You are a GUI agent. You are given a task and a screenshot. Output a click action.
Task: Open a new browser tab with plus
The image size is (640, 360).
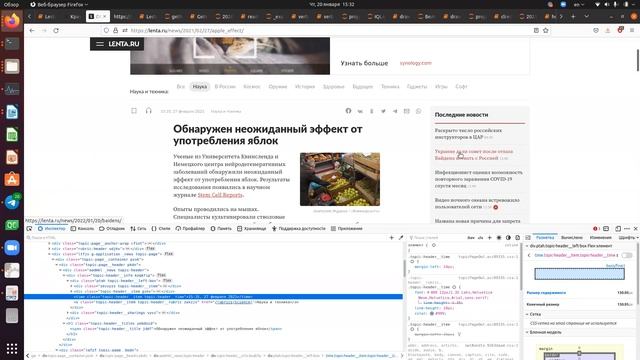[x=573, y=17]
